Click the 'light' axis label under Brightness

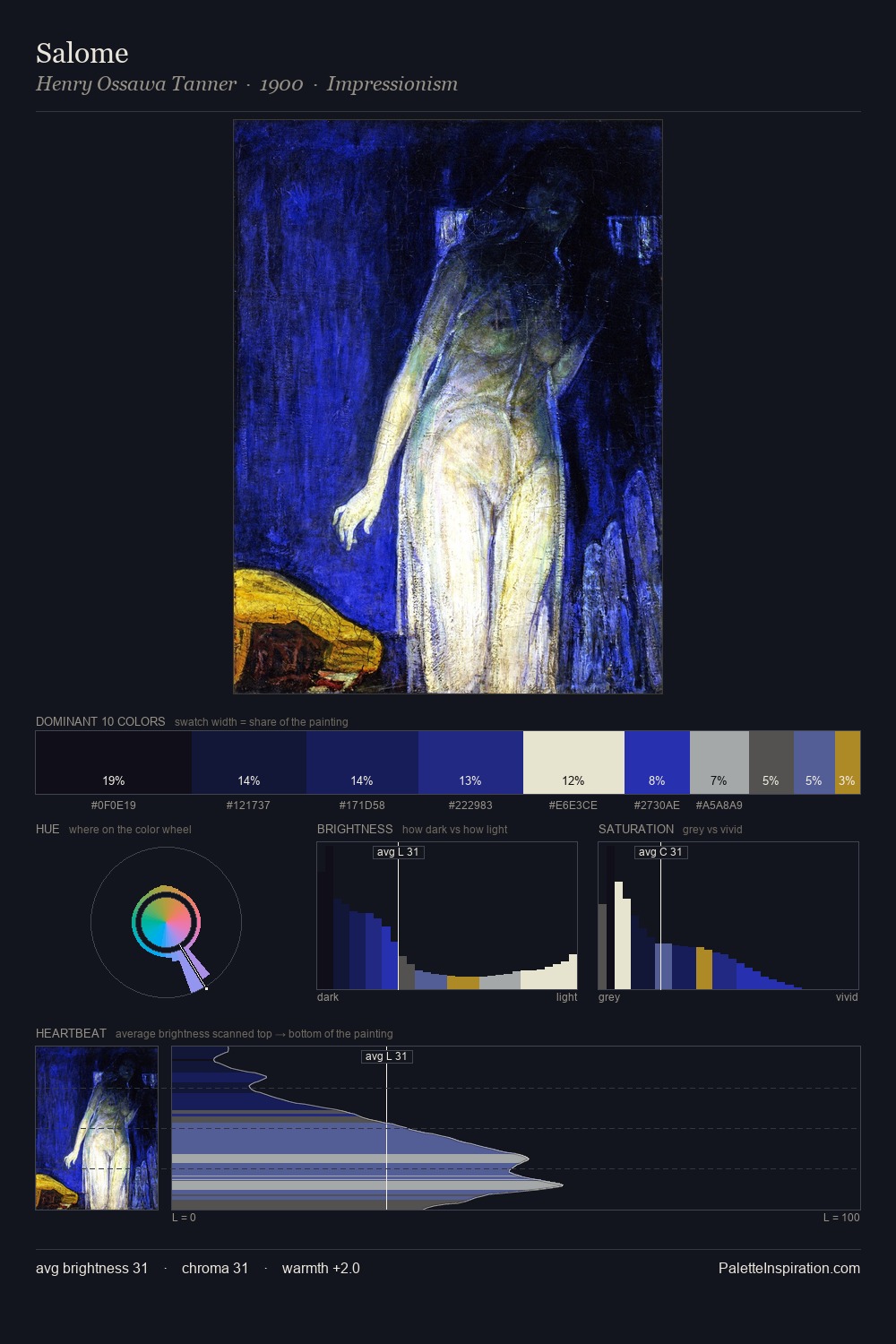[x=566, y=997]
